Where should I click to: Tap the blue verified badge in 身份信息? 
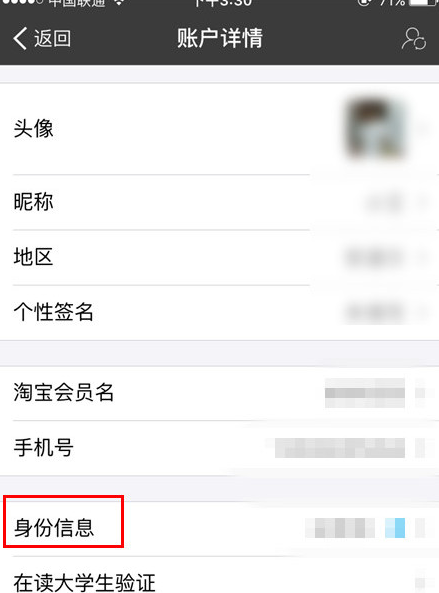pyautogui.click(x=395, y=528)
